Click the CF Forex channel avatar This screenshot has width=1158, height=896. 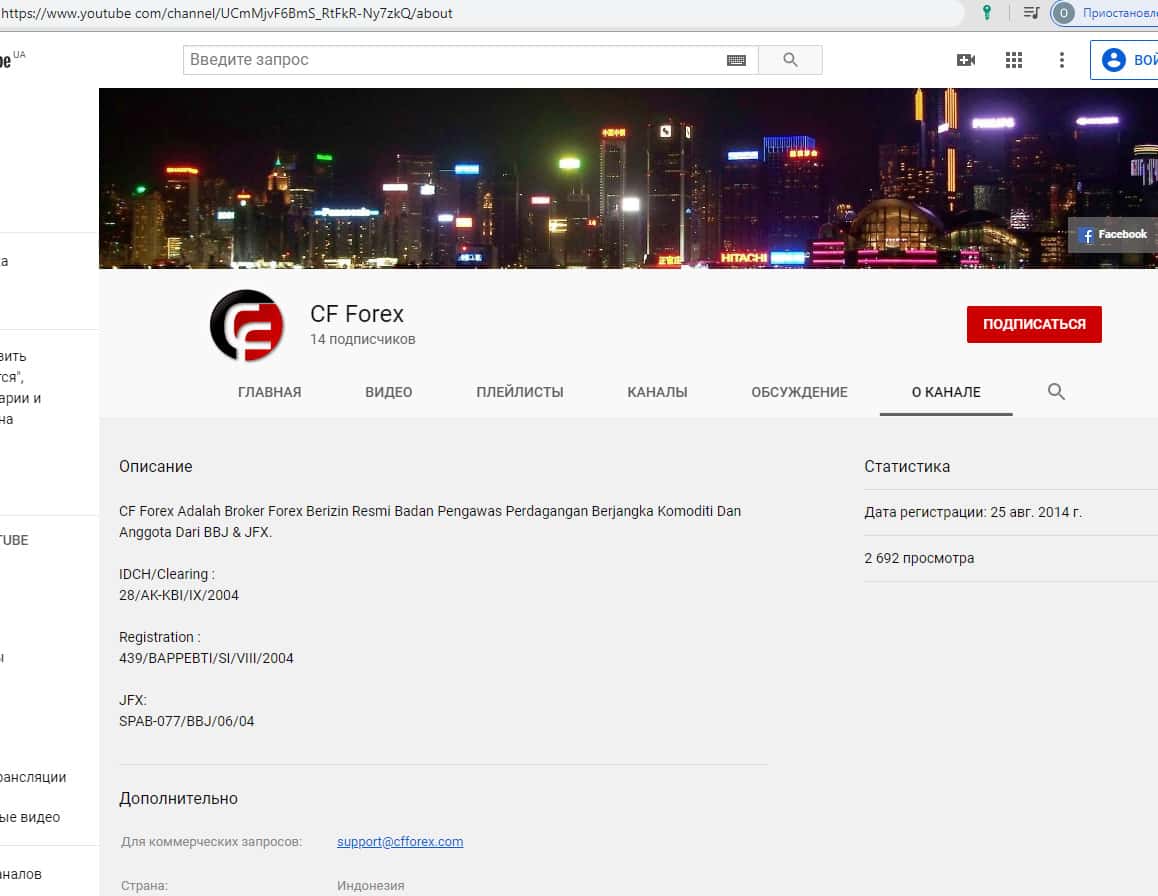point(247,325)
